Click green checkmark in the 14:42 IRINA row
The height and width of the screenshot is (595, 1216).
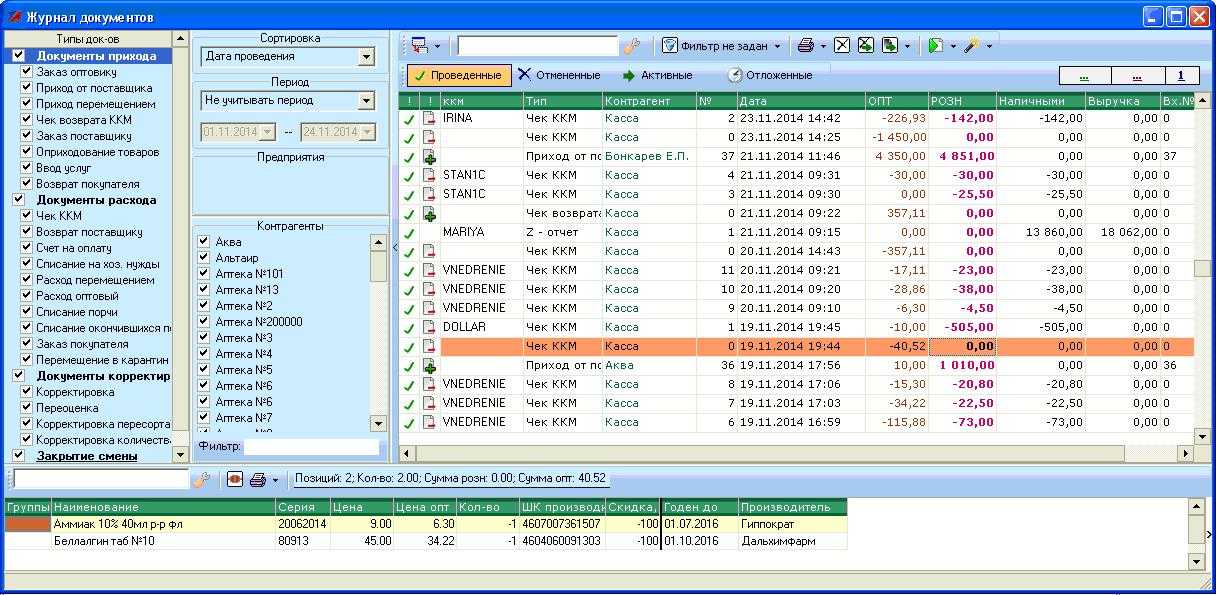click(409, 119)
